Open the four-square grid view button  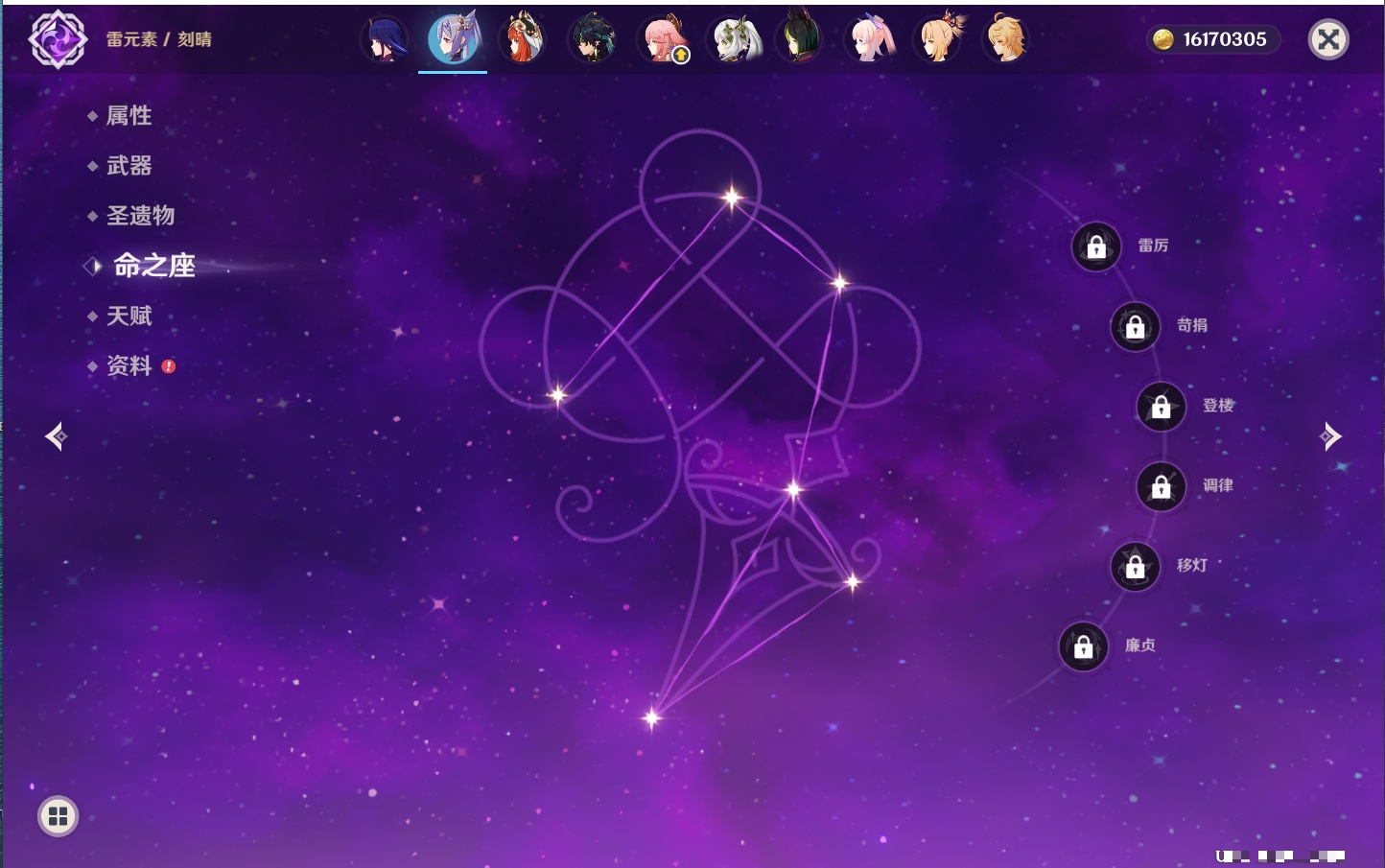[58, 816]
